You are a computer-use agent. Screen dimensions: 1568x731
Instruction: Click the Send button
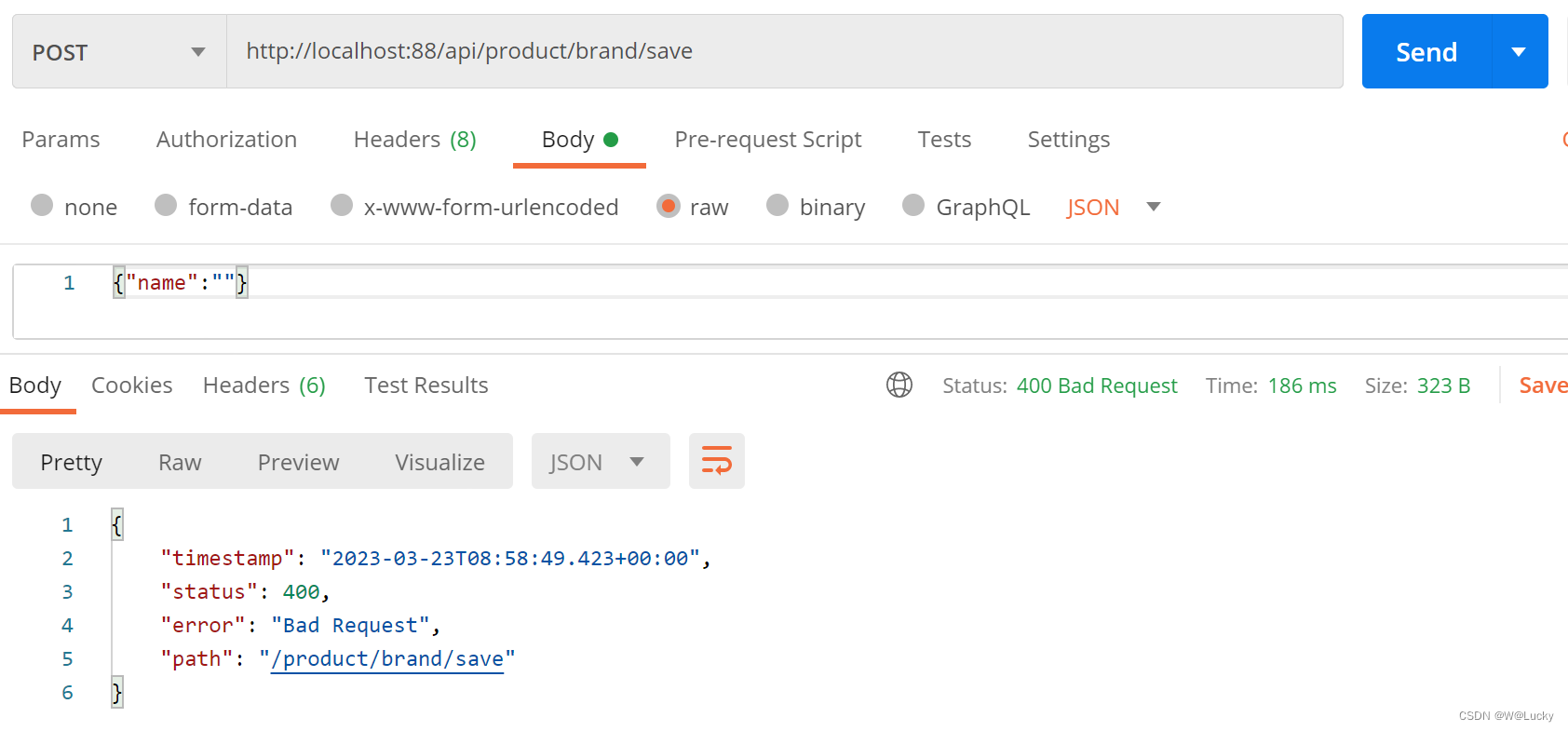1426,51
